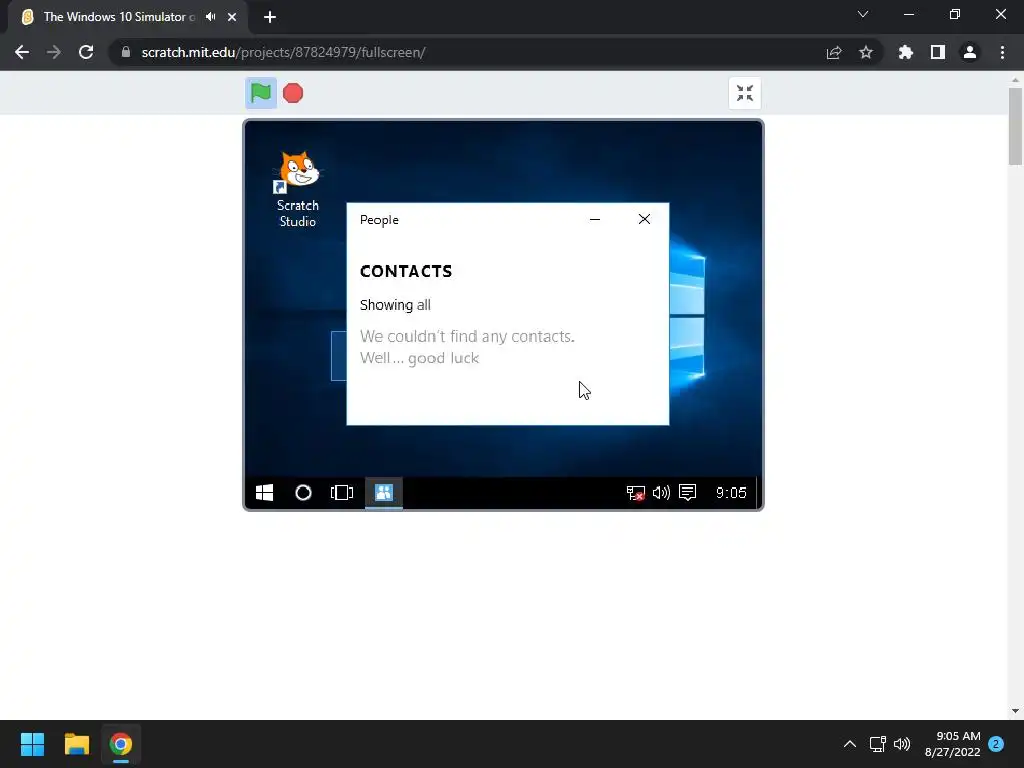Toggle Chrome side panel
The width and height of the screenshot is (1024, 768).
tap(938, 52)
